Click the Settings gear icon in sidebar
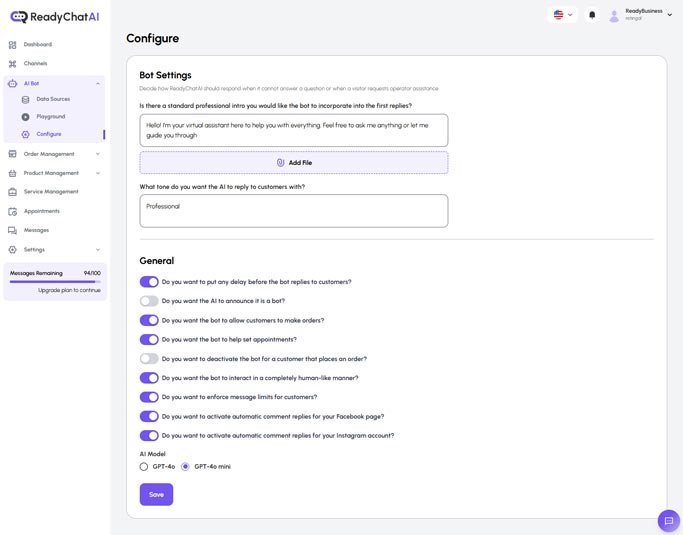 13,250
